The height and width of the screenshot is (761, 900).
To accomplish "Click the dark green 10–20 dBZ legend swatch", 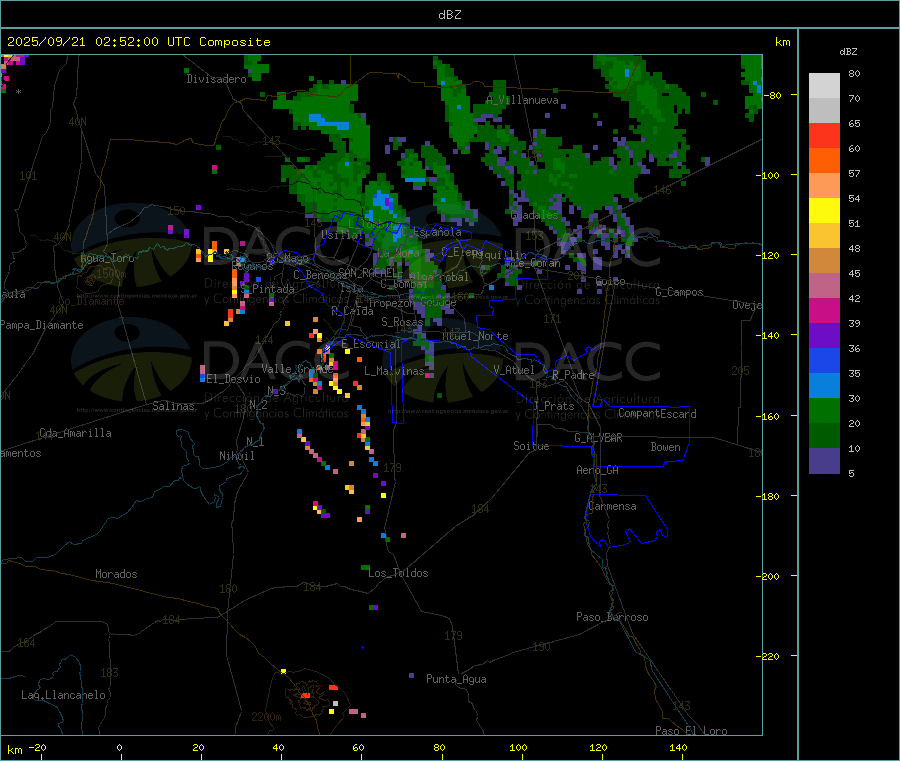I will (x=824, y=436).
